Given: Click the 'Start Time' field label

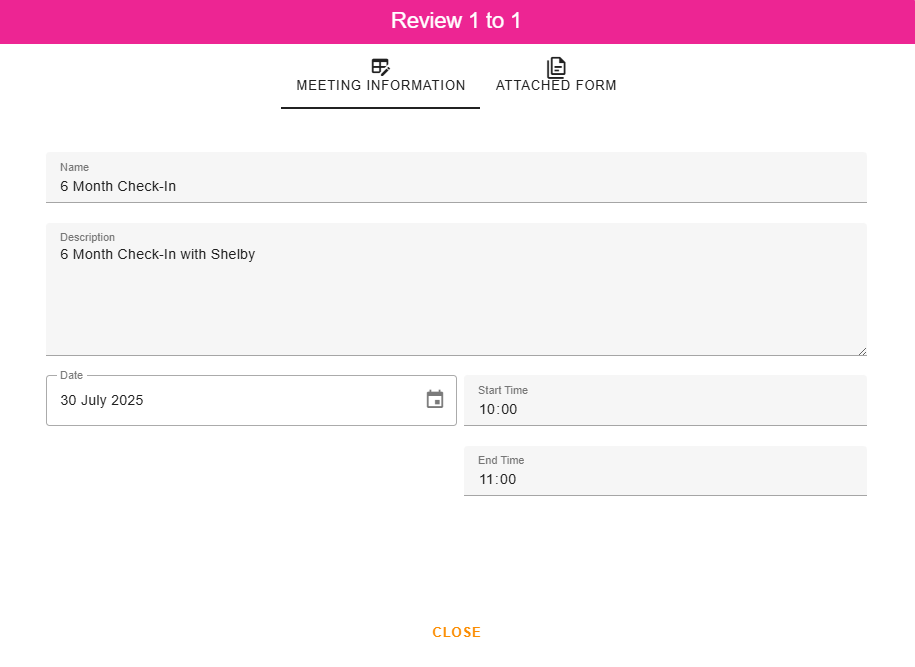Looking at the screenshot, I should click(x=502, y=390).
